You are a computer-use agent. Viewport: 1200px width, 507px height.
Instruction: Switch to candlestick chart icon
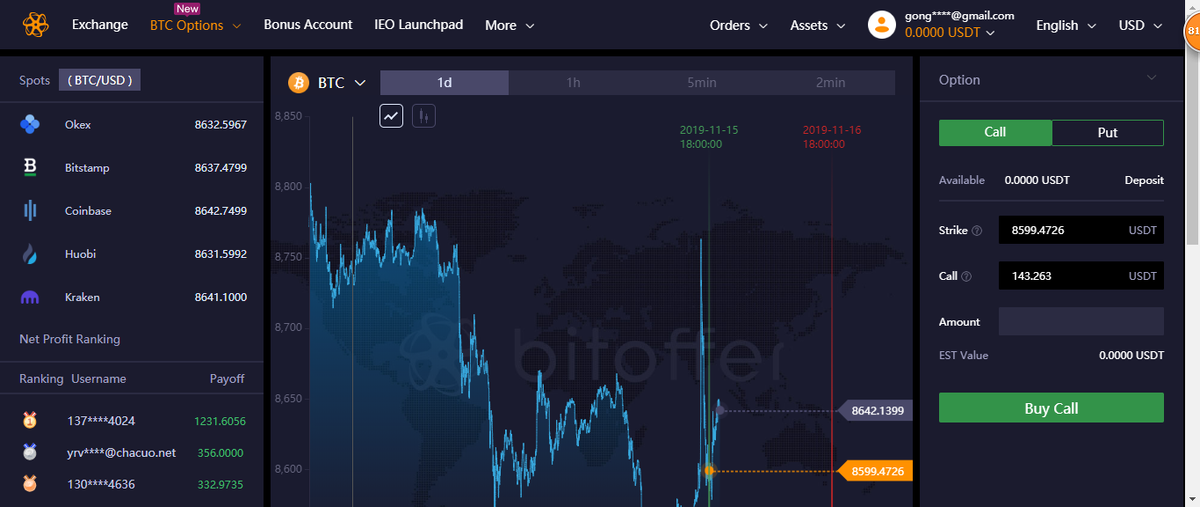tap(423, 116)
